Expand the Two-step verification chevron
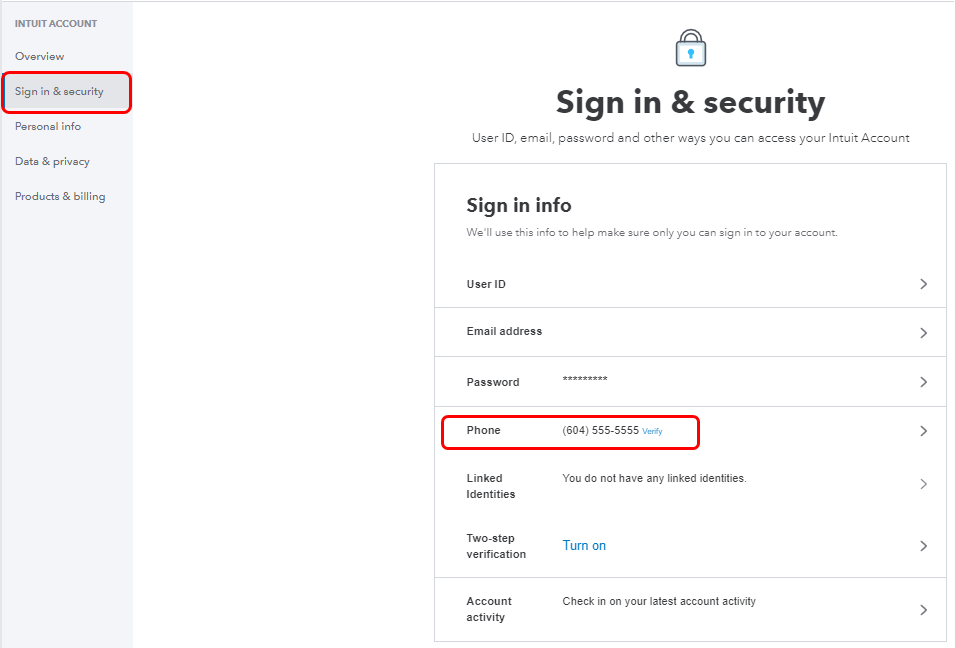Image resolution: width=955 pixels, height=648 pixels. (923, 545)
